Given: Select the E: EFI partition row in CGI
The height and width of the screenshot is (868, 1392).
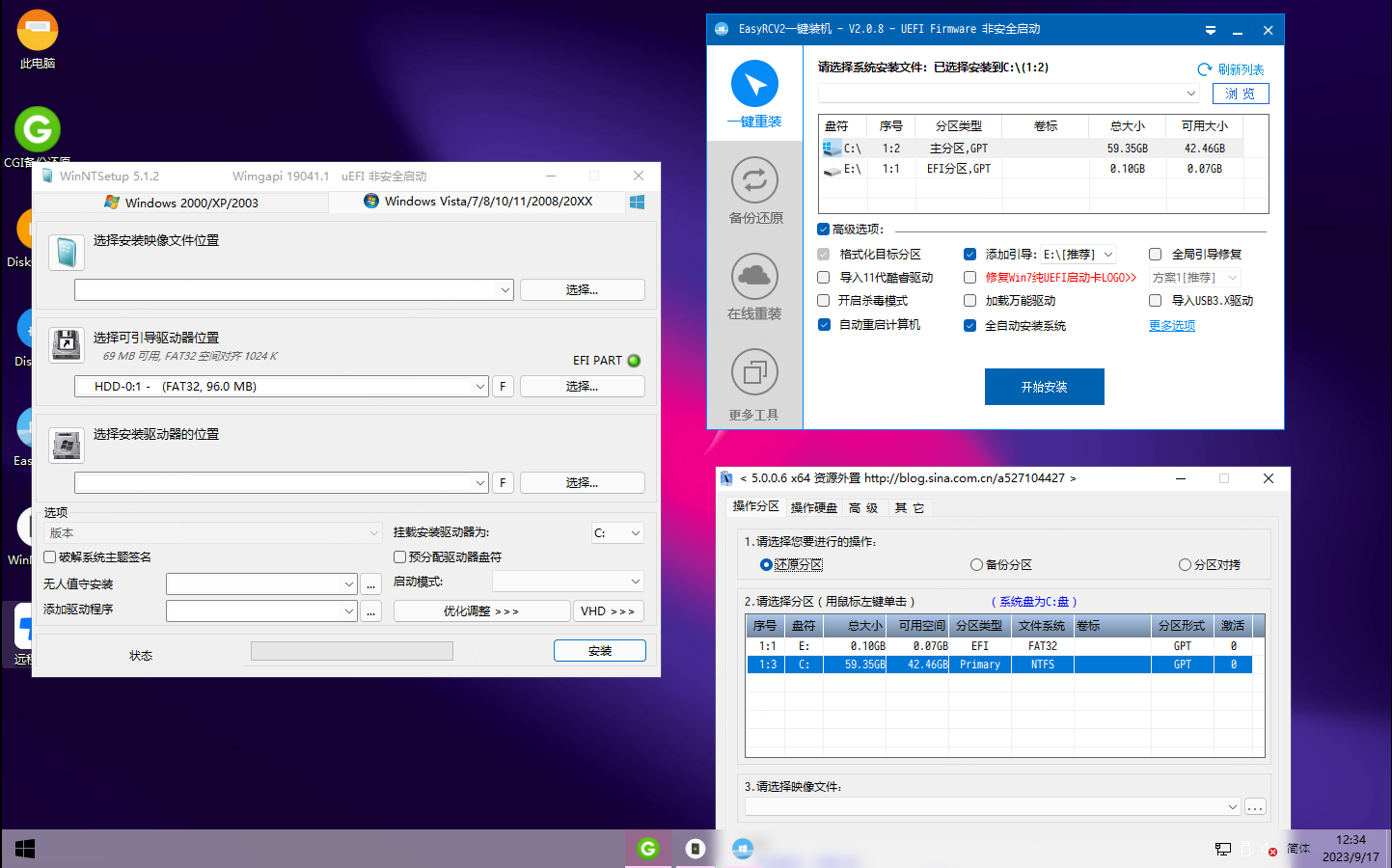Looking at the screenshot, I should tap(999, 646).
